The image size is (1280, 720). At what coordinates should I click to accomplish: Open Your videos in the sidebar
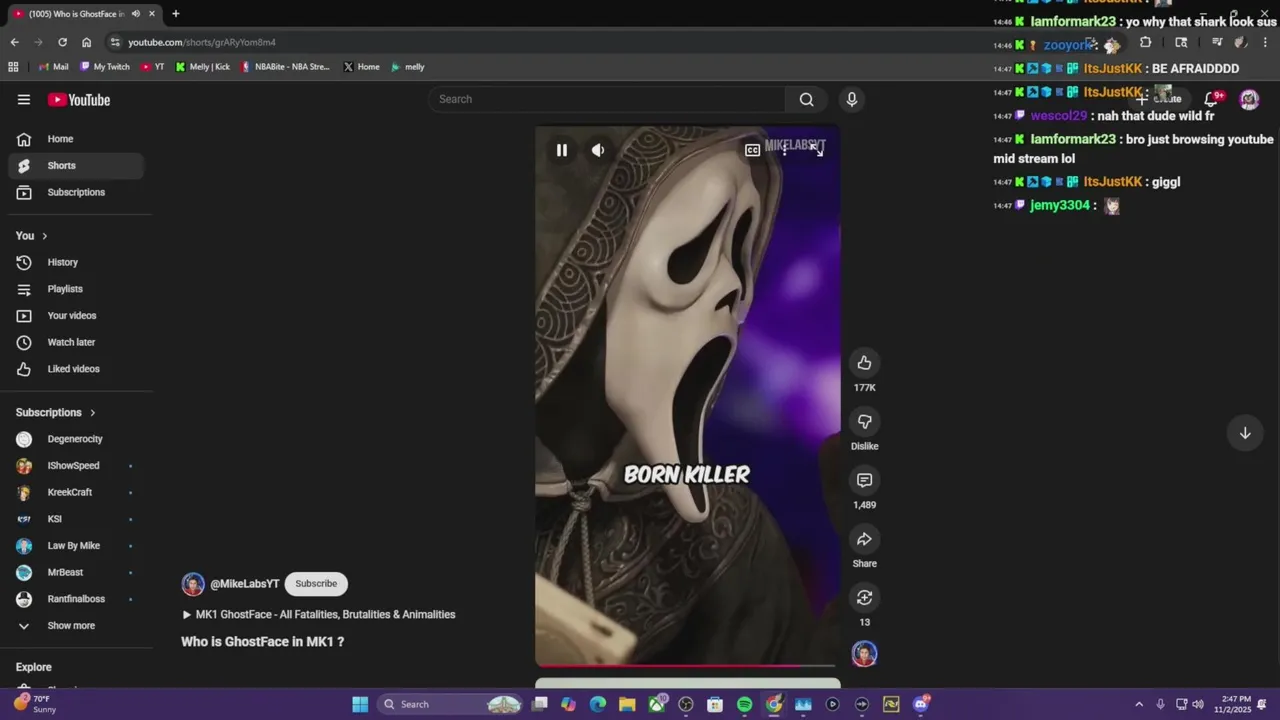point(76,316)
